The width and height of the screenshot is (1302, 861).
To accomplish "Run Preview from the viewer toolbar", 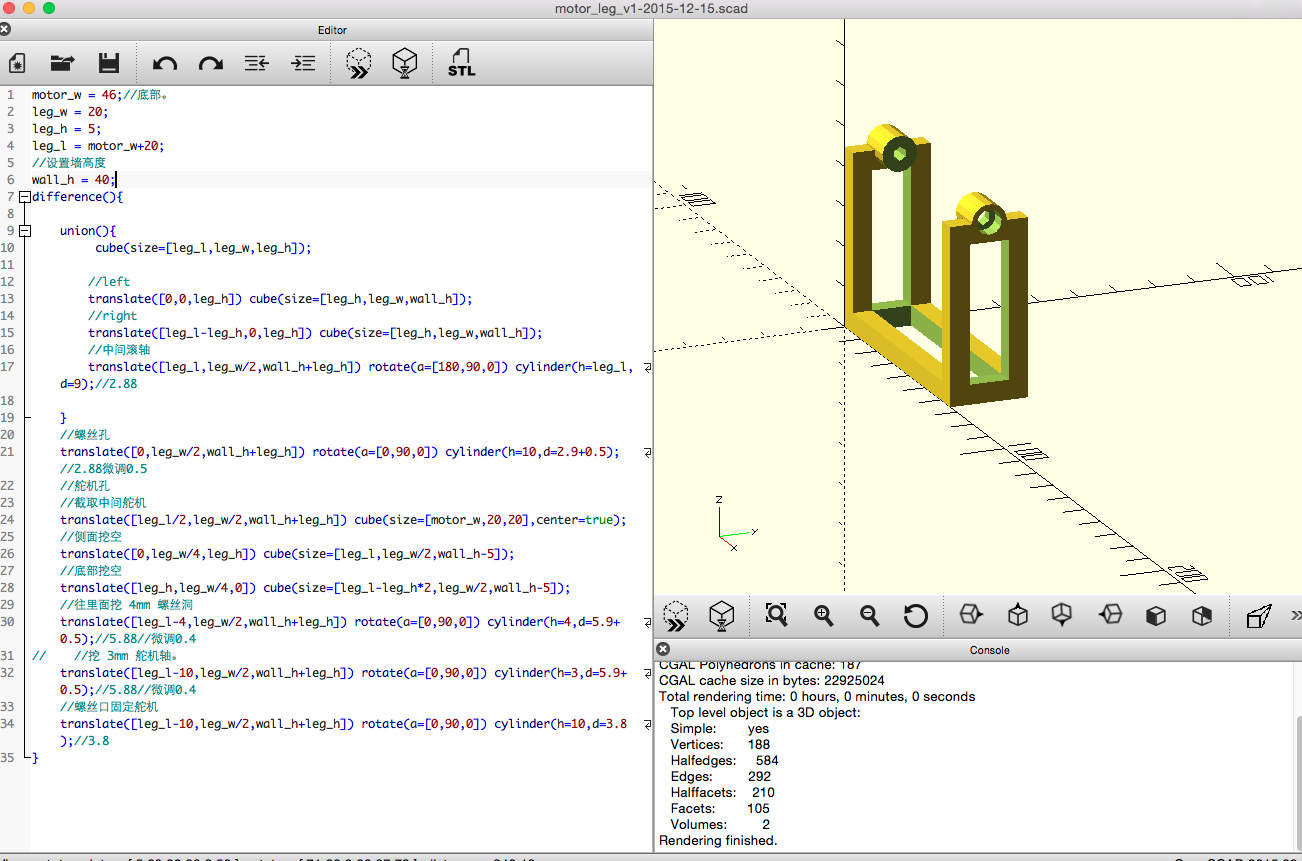I will tap(676, 615).
